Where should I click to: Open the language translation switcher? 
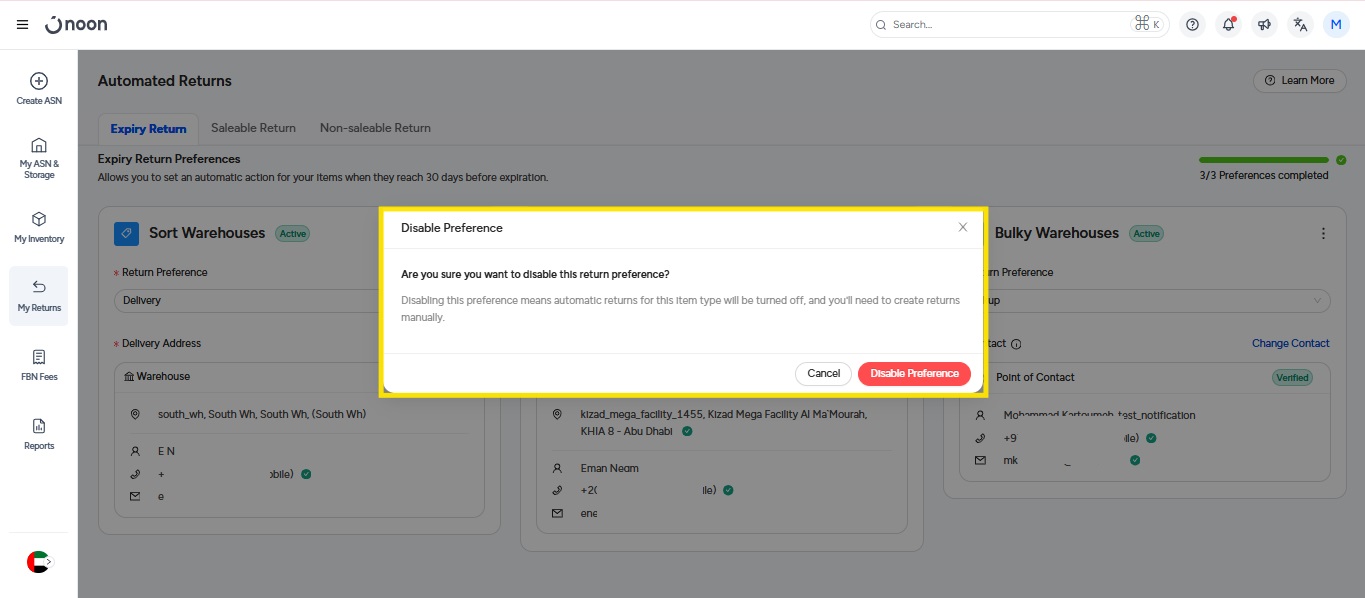click(1300, 25)
